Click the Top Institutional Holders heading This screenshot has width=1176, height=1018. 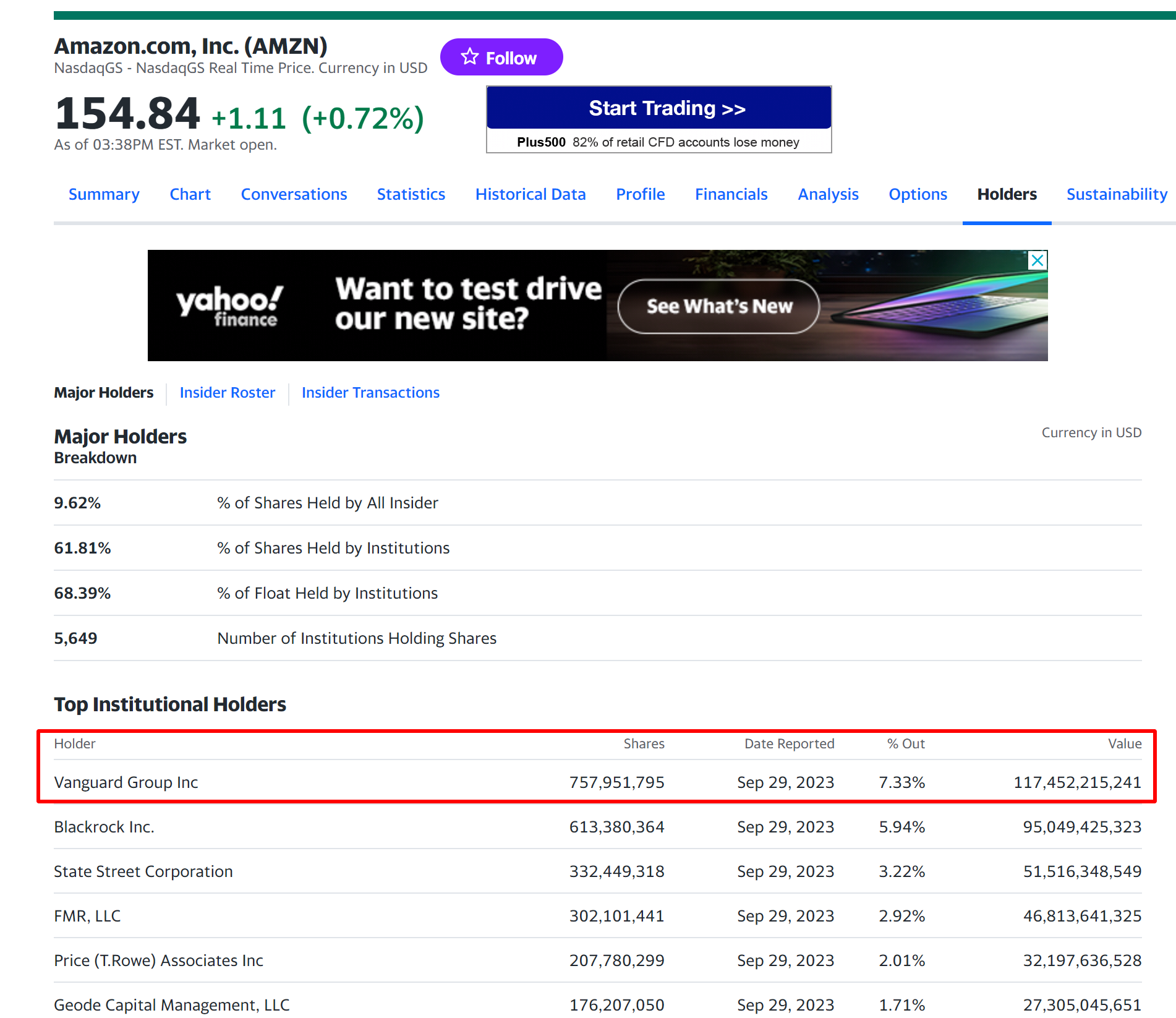pos(170,704)
